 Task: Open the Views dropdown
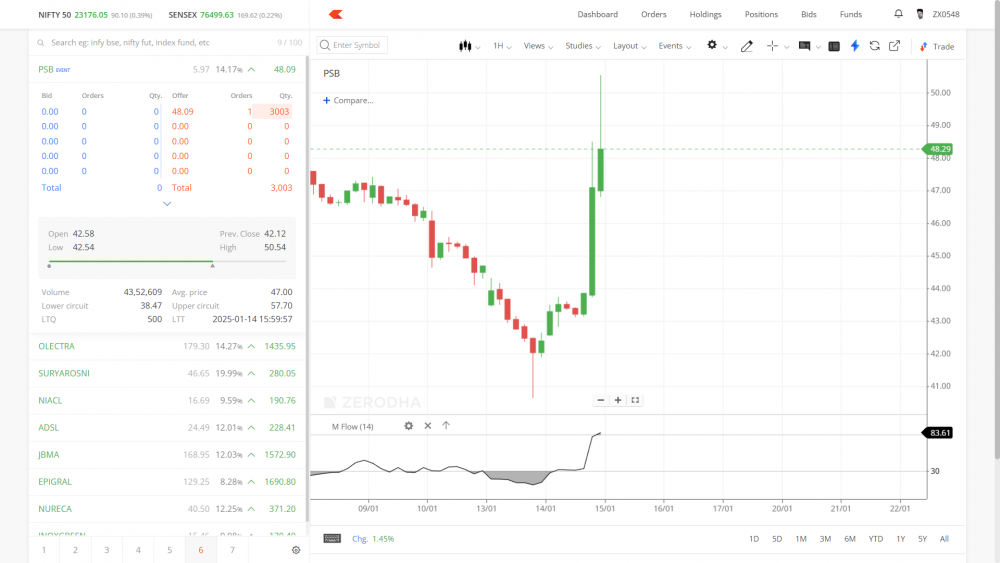click(x=538, y=46)
